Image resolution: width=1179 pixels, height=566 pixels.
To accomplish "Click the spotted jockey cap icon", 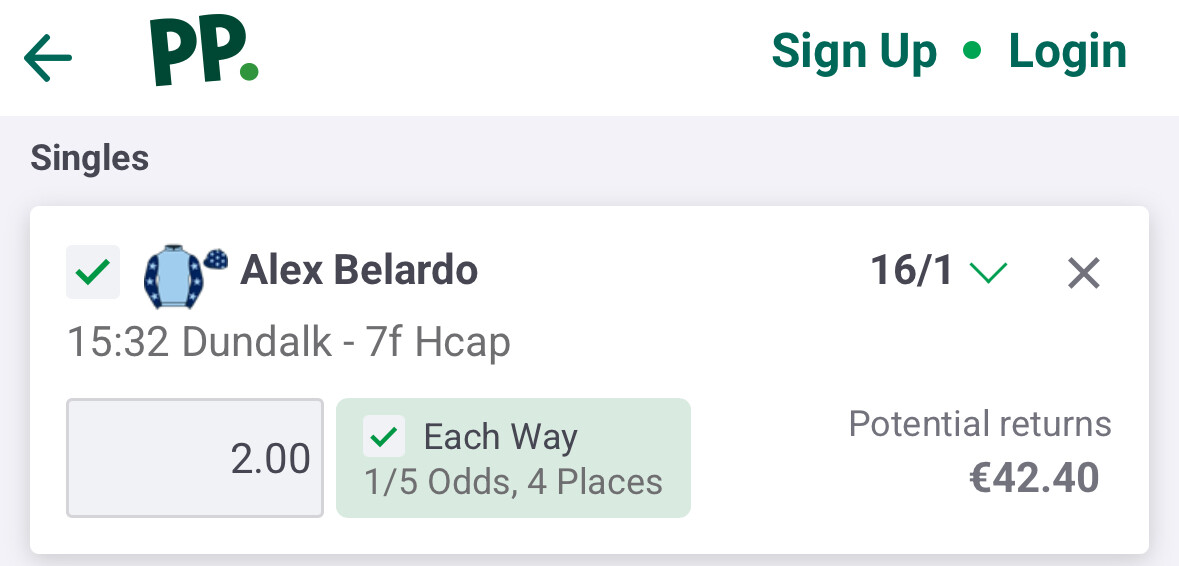I will [x=215, y=259].
